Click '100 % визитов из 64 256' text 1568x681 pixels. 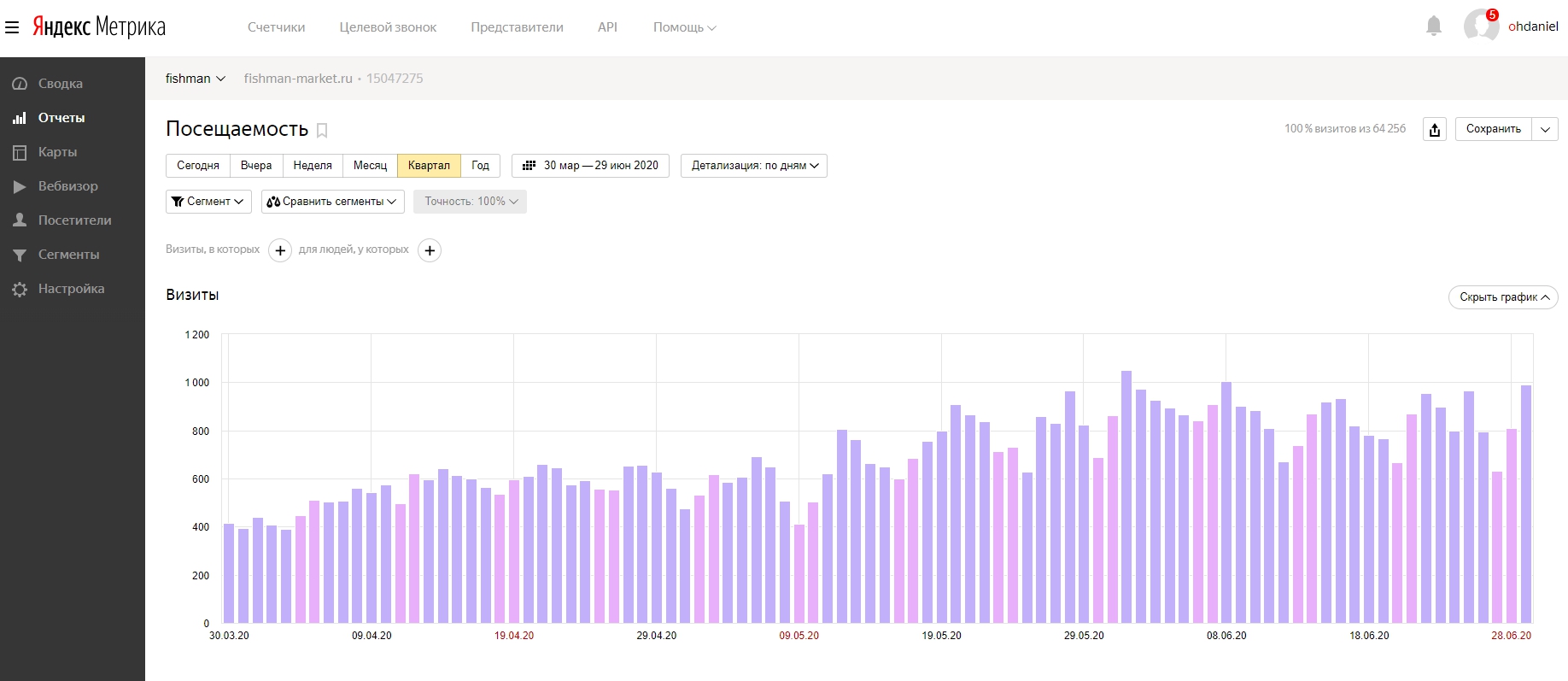1345,129
